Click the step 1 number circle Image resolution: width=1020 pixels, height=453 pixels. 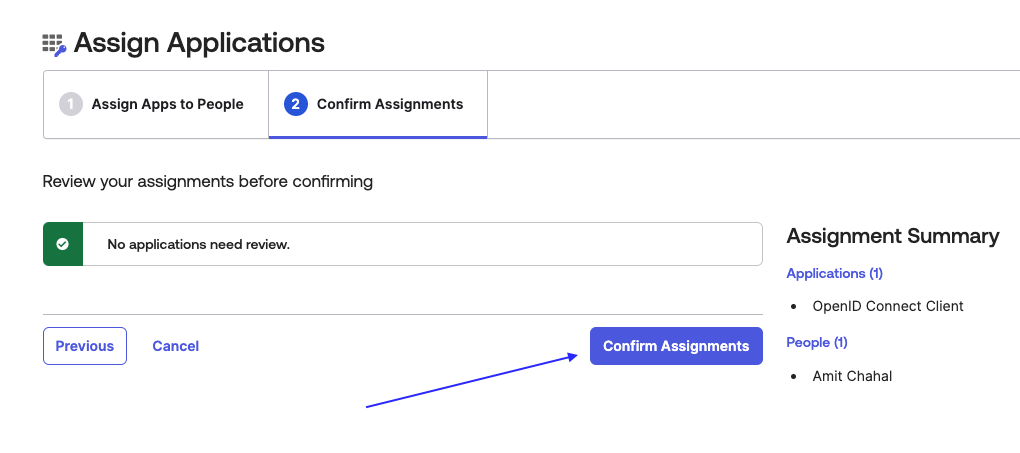click(x=71, y=104)
